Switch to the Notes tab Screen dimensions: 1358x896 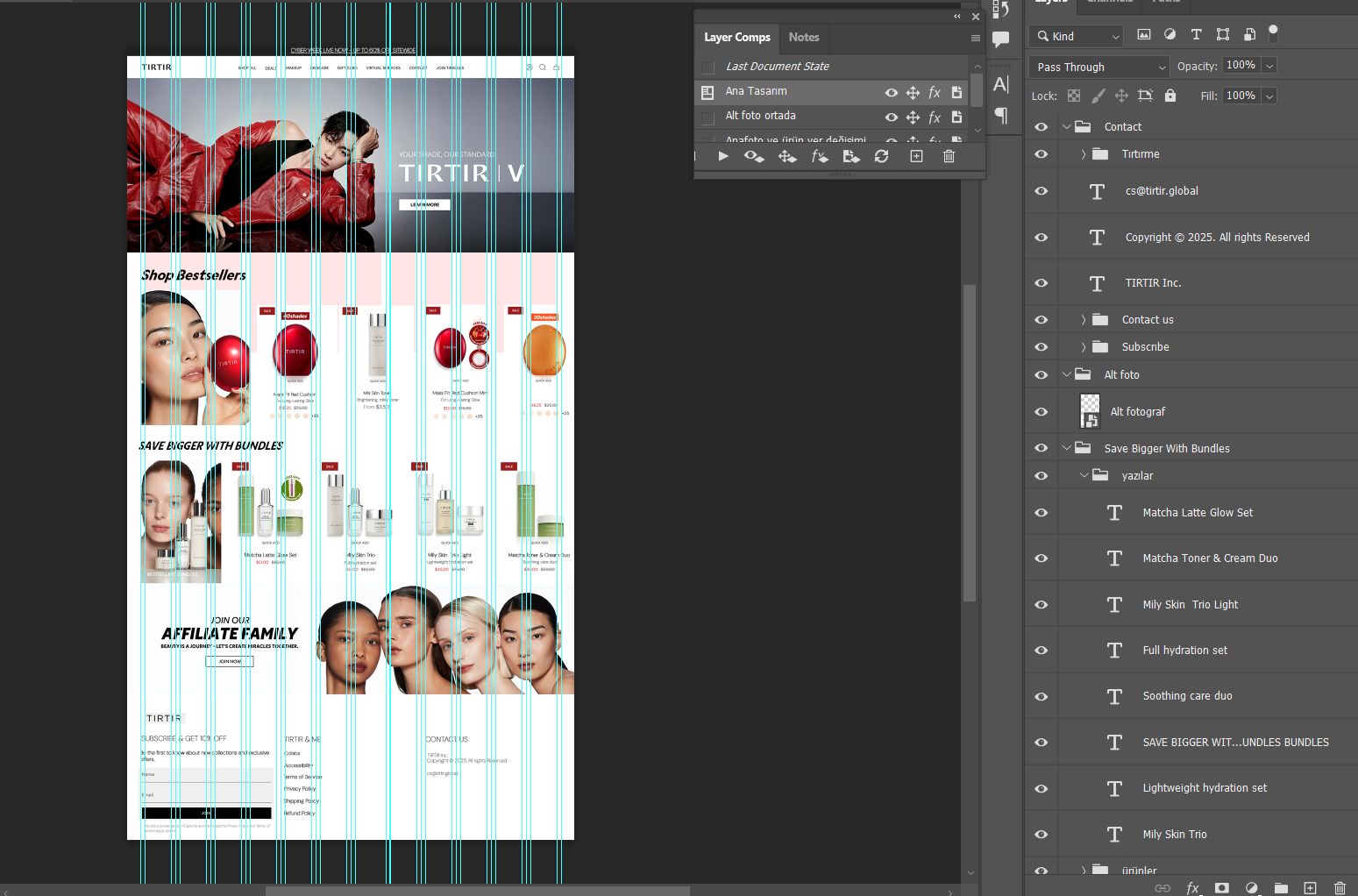[x=803, y=37]
